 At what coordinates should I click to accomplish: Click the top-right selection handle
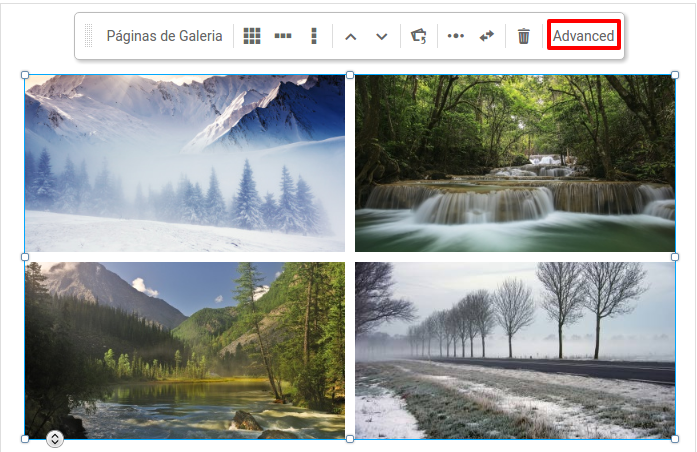pos(675,75)
